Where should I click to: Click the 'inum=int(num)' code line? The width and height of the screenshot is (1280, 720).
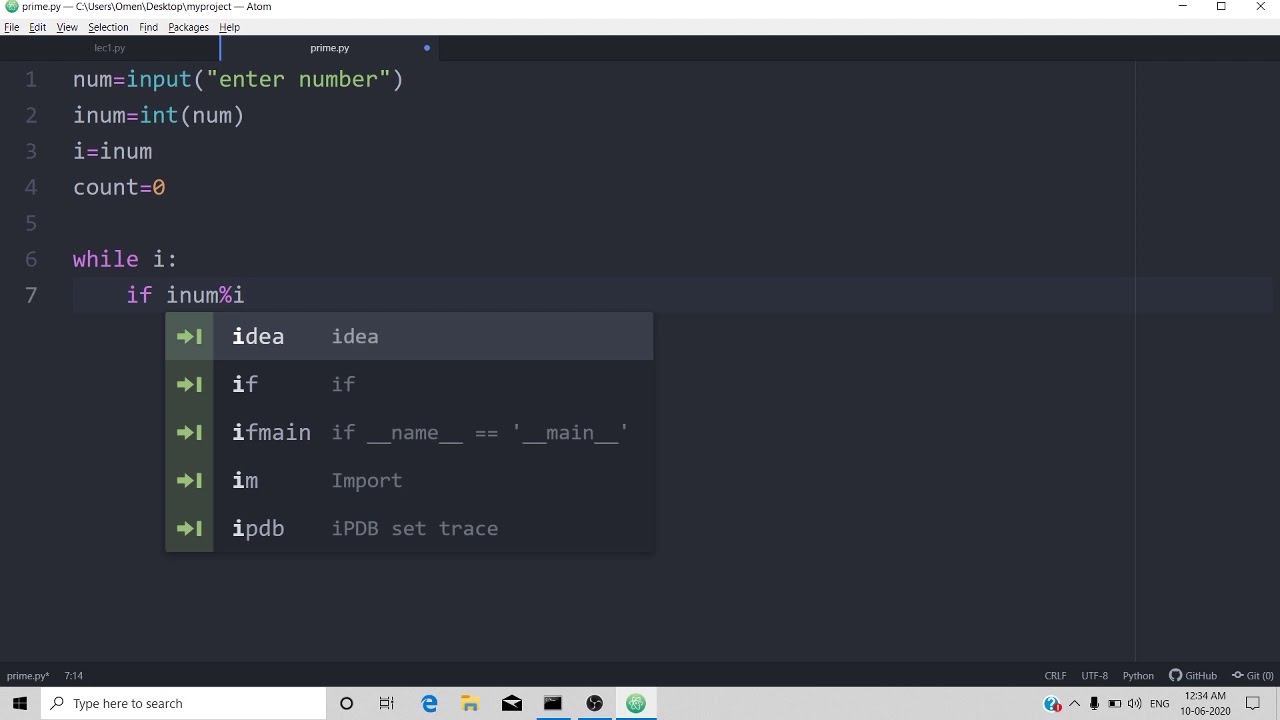click(x=159, y=115)
